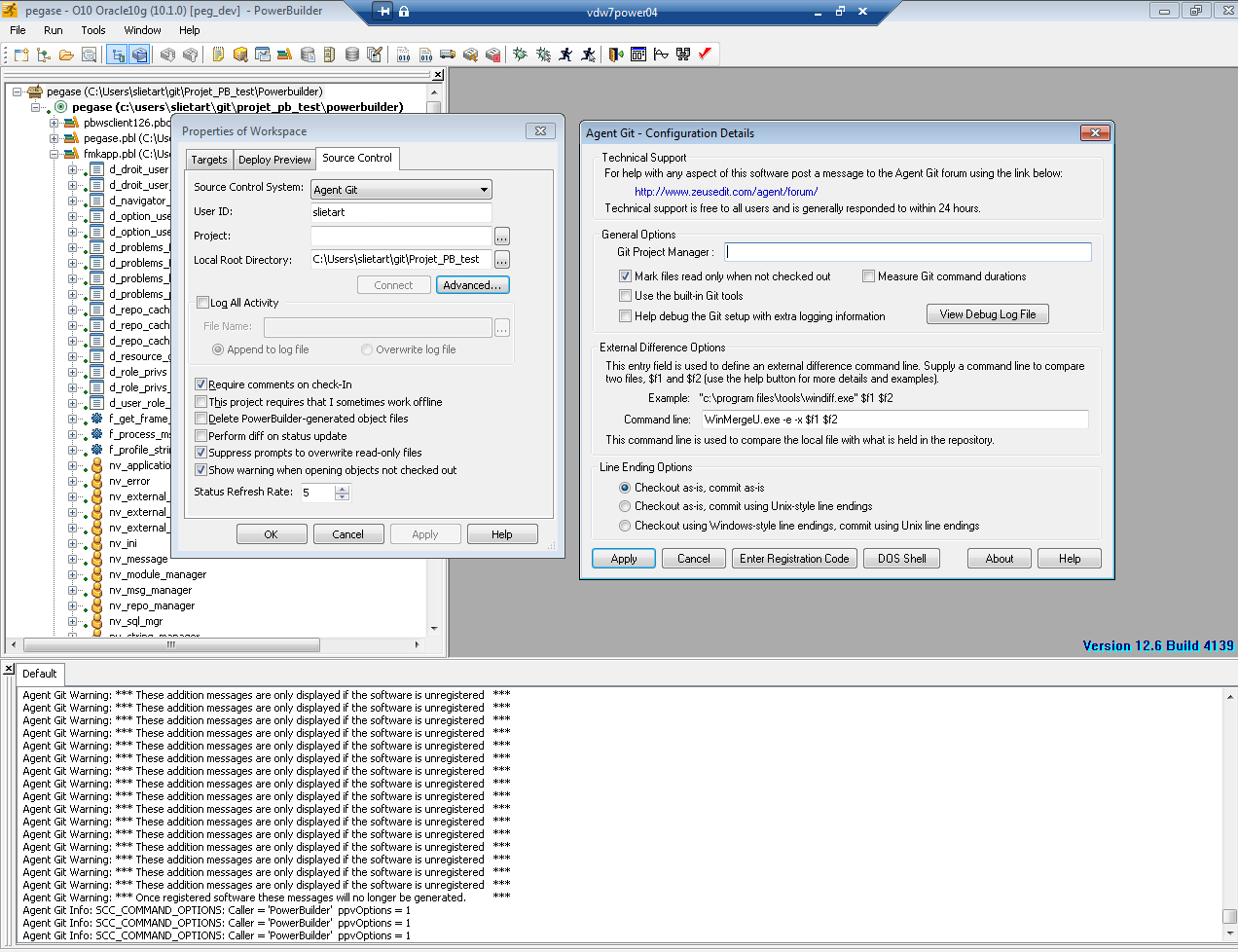1238x952 pixels.
Task: Toggle the Output window toolbar icon
Action: click(x=139, y=55)
